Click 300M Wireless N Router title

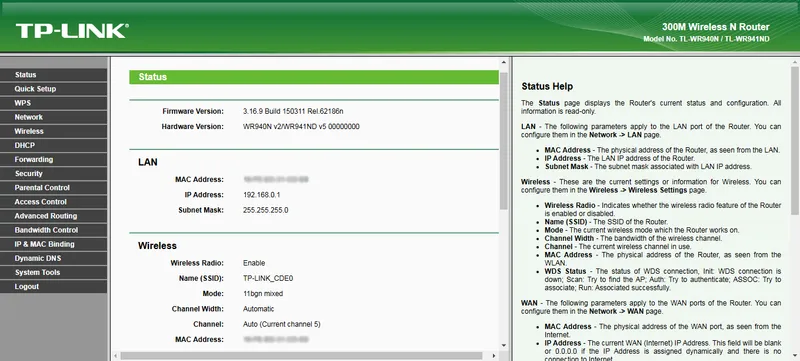(715, 27)
